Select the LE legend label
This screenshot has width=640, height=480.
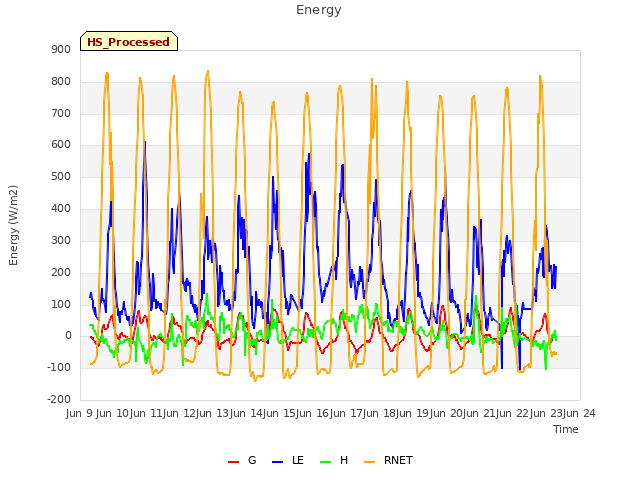click(x=298, y=460)
